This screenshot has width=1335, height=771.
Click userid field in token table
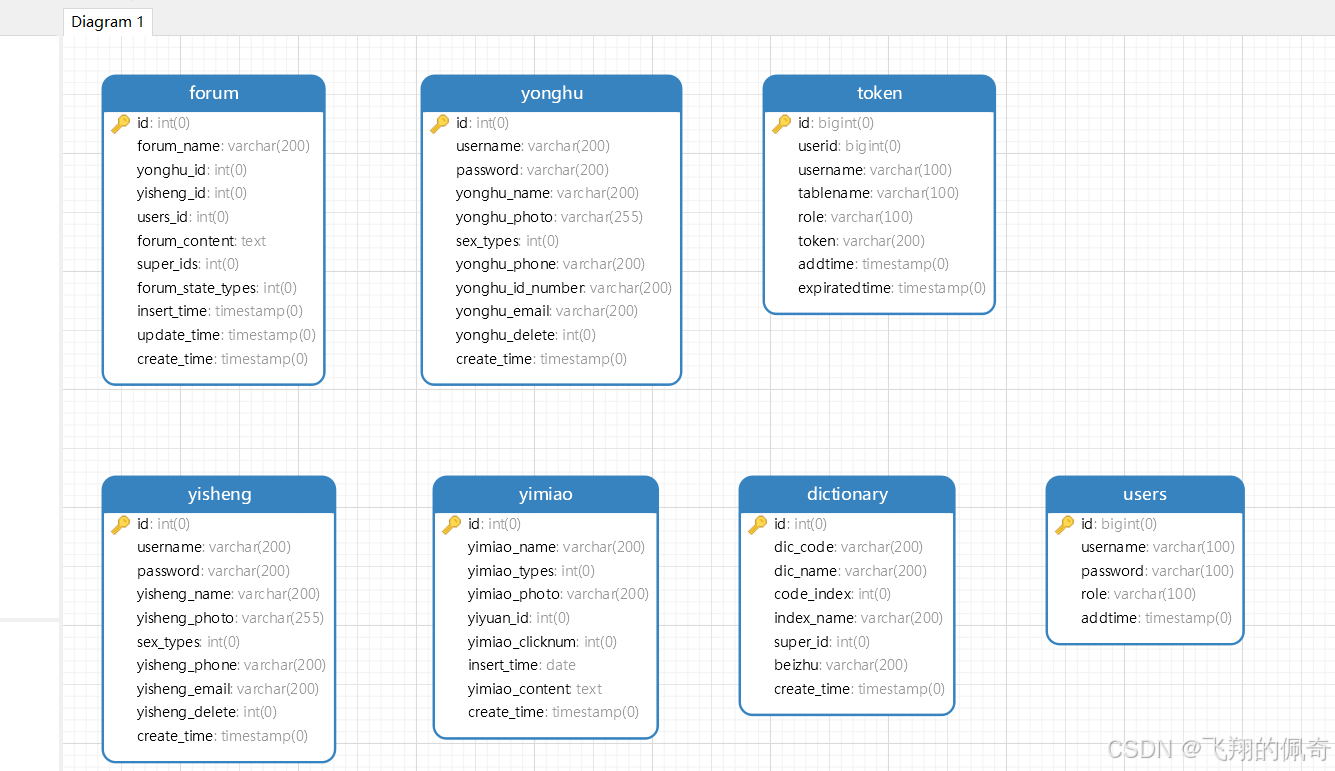[x=849, y=146]
